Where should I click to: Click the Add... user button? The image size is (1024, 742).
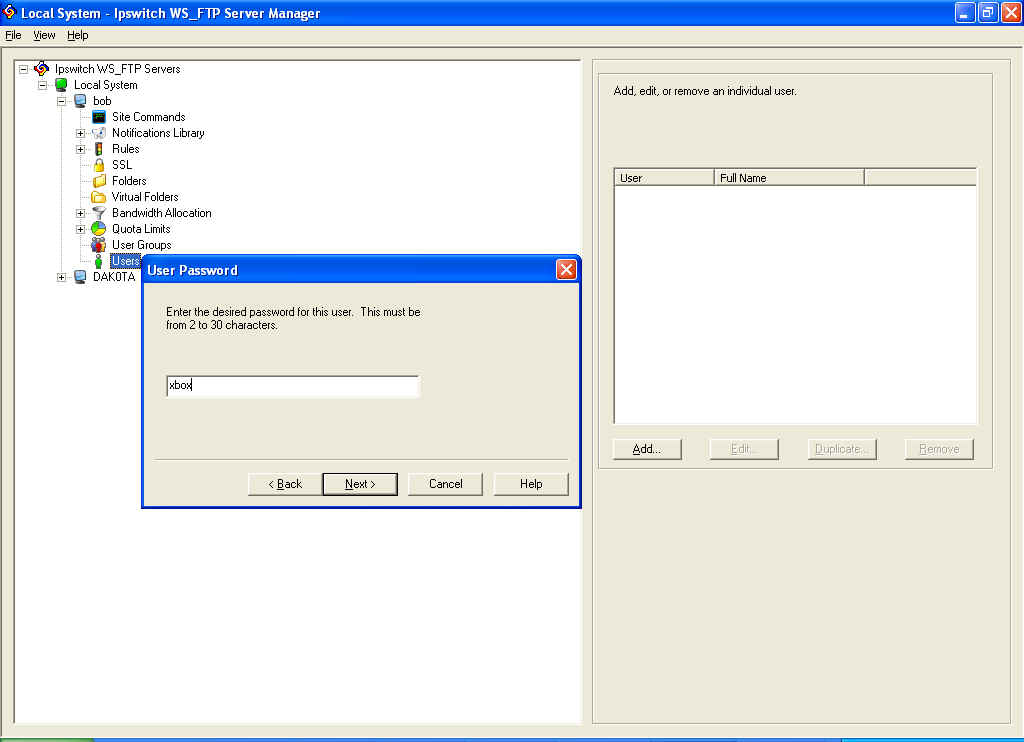coord(647,449)
